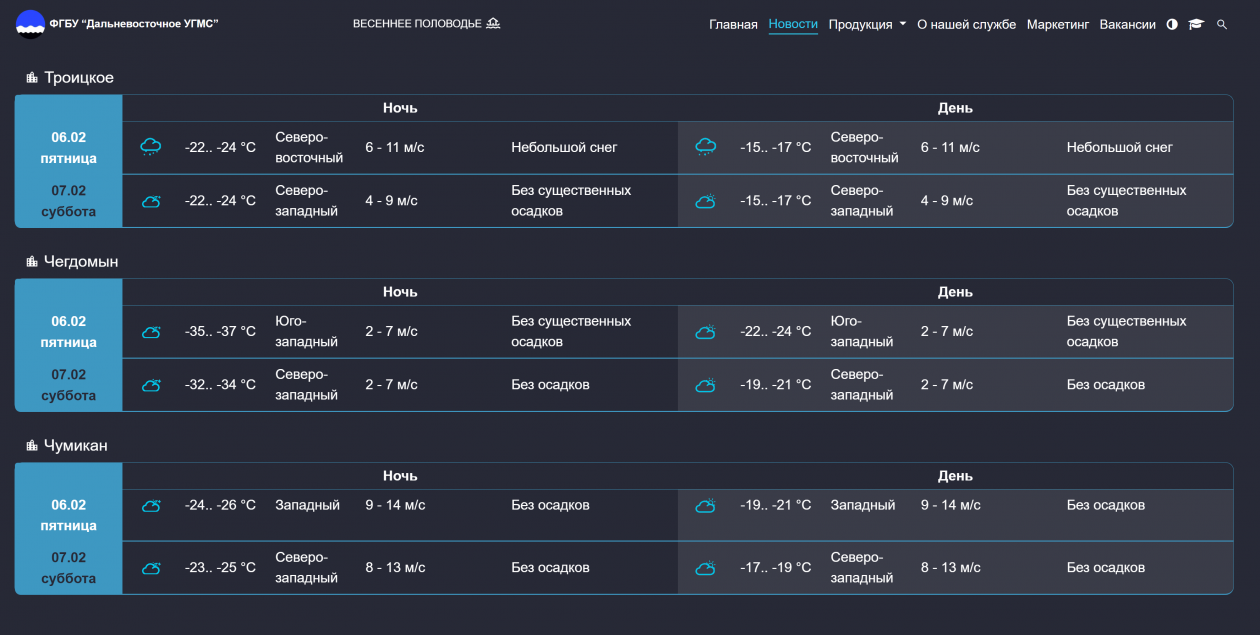Click the city icon next to Чегдомын

pos(32,262)
